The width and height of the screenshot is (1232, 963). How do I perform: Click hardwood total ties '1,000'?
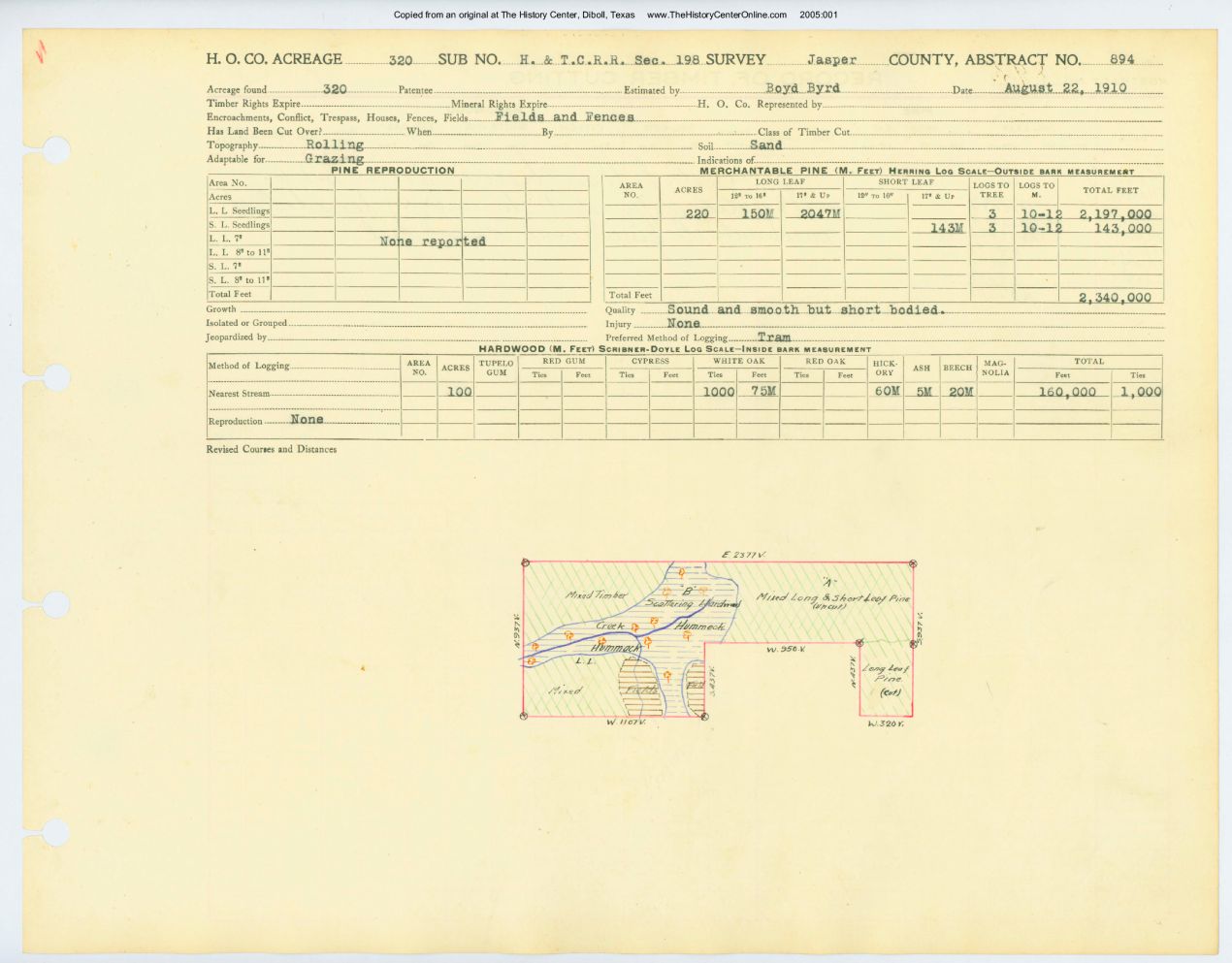click(x=1141, y=392)
